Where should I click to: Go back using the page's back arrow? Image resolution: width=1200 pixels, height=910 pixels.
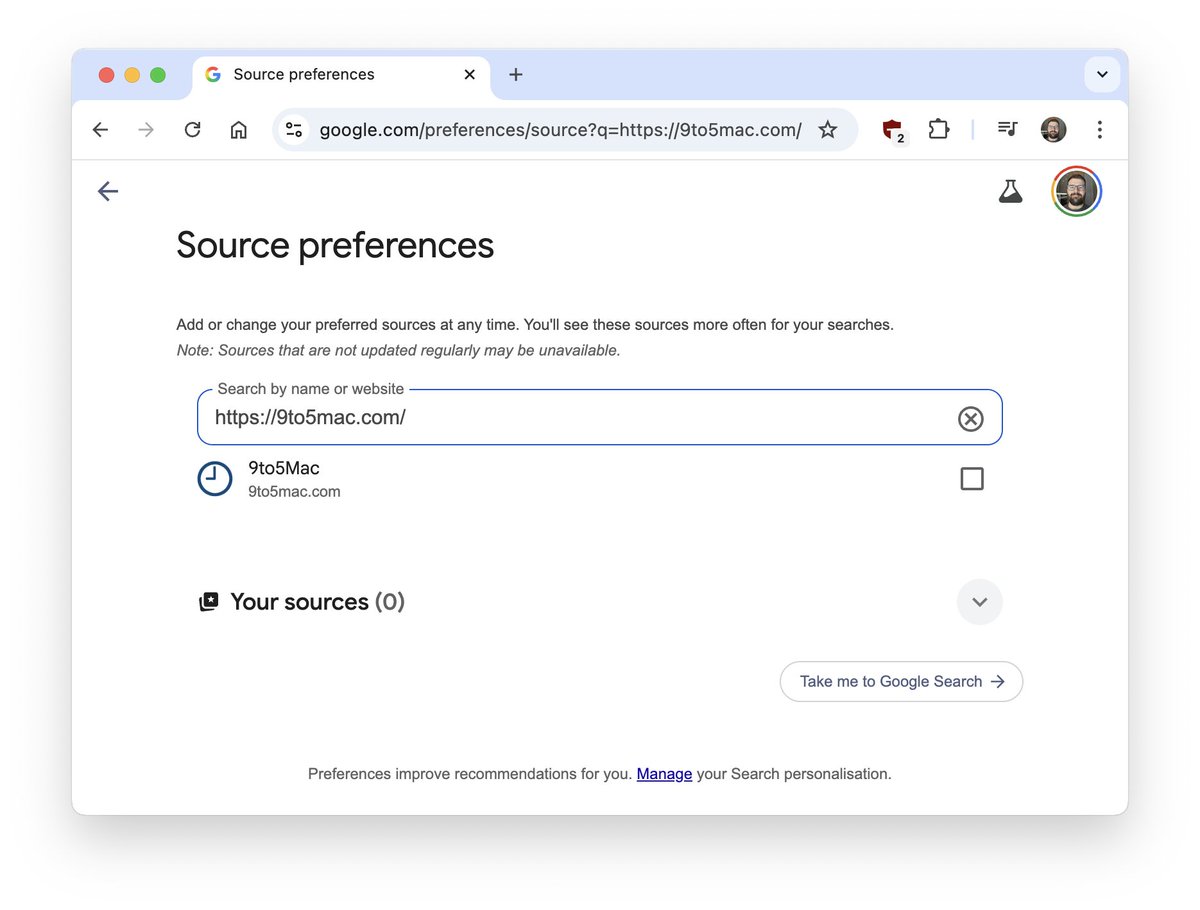[x=108, y=191]
